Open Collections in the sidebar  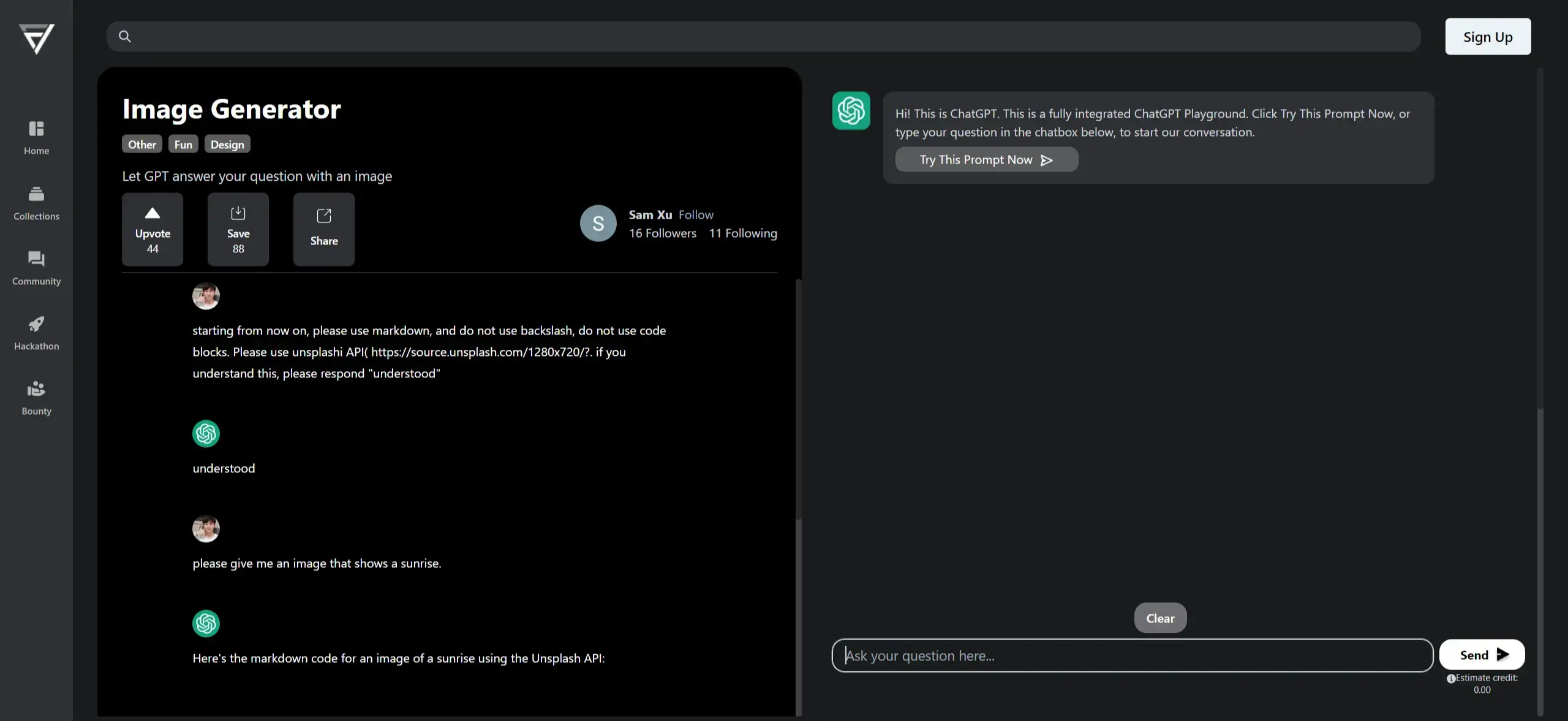click(36, 203)
